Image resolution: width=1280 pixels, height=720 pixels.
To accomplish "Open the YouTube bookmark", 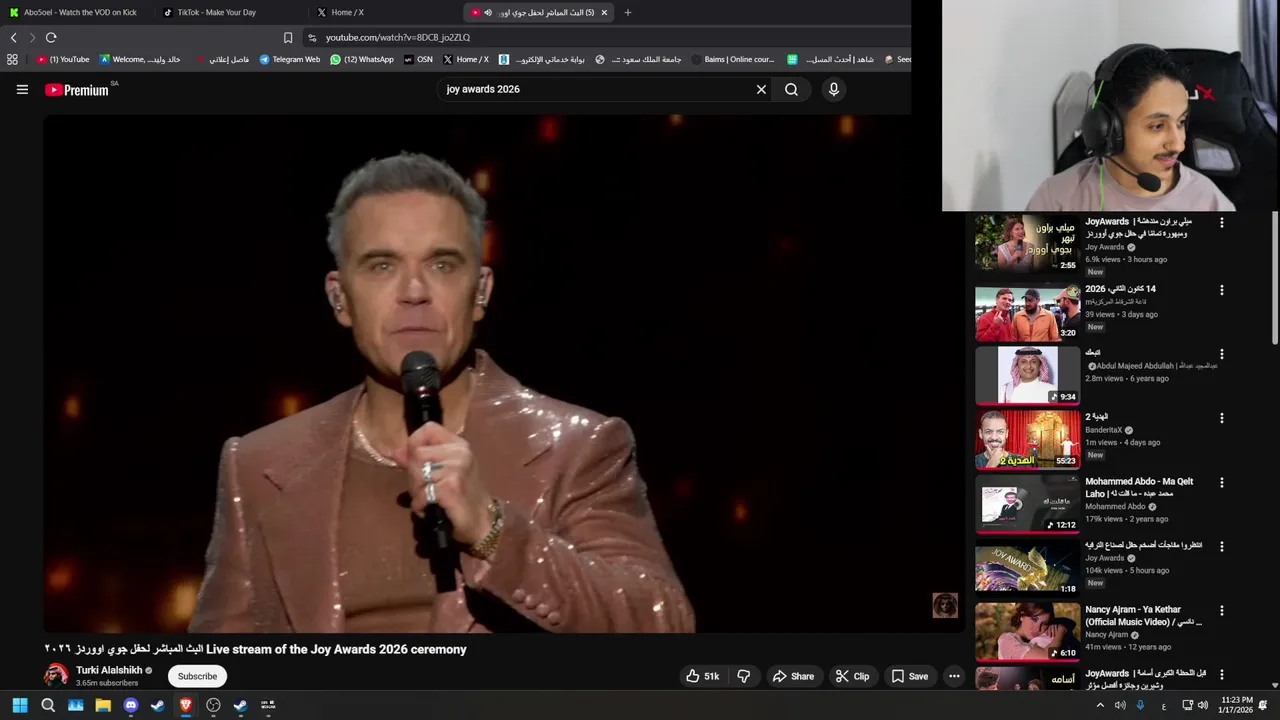I will pos(63,59).
